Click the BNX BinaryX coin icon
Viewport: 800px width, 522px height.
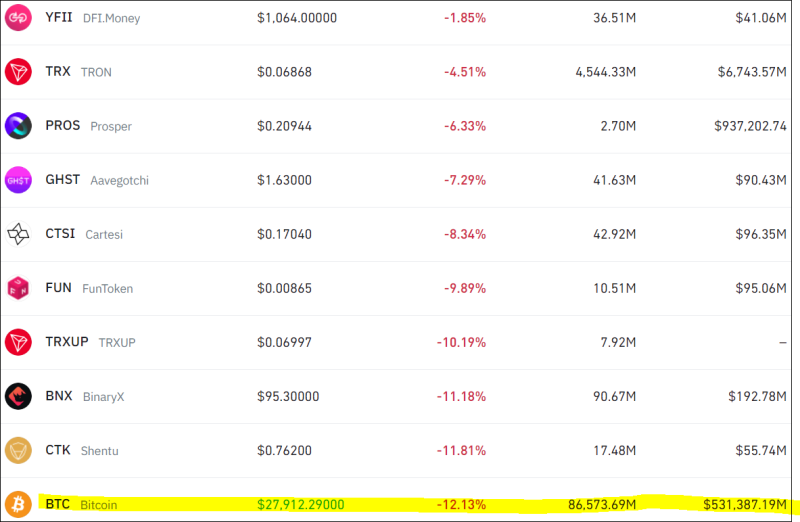(x=18, y=396)
